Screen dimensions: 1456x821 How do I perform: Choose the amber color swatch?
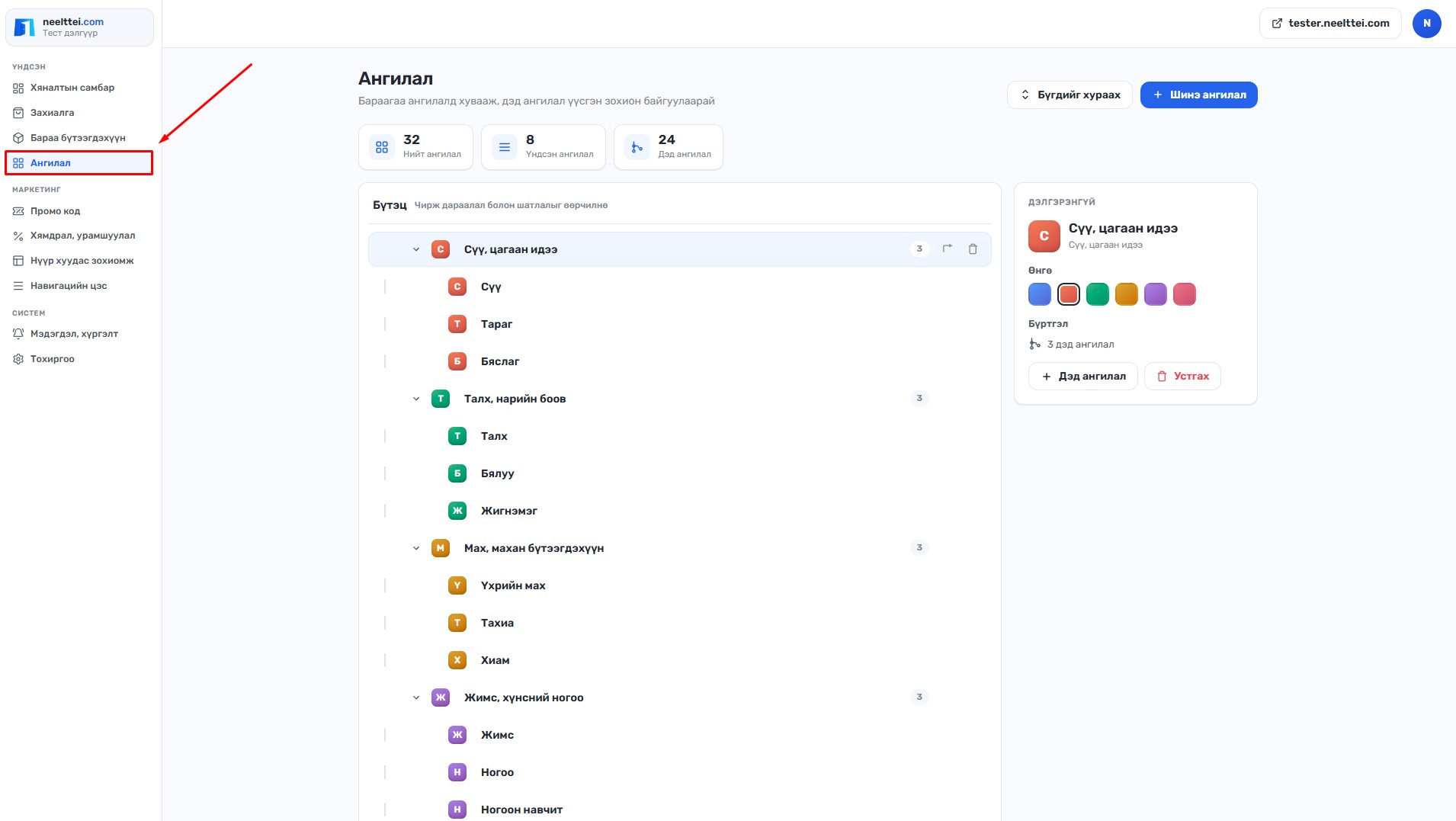[1127, 294]
